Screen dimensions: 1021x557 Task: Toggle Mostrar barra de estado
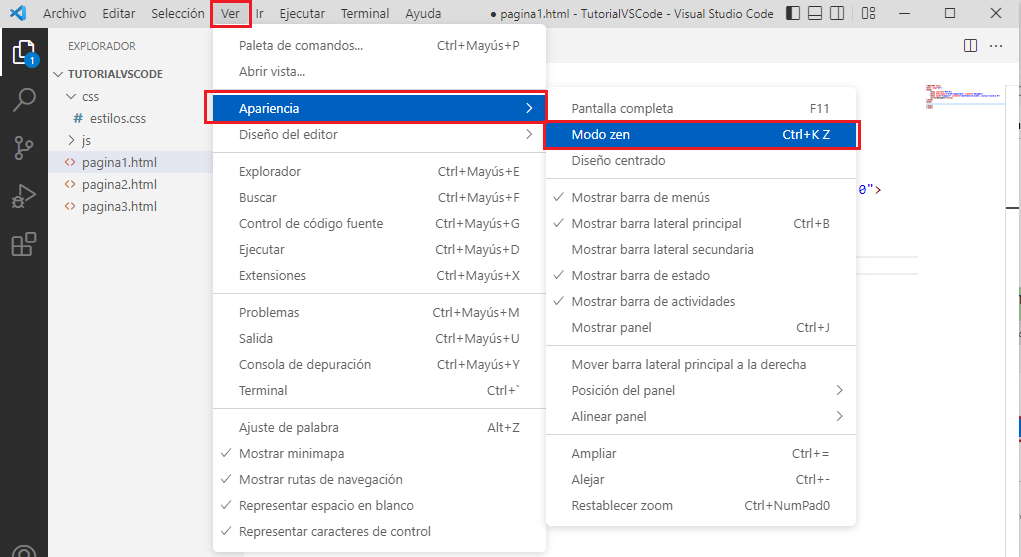(701, 276)
